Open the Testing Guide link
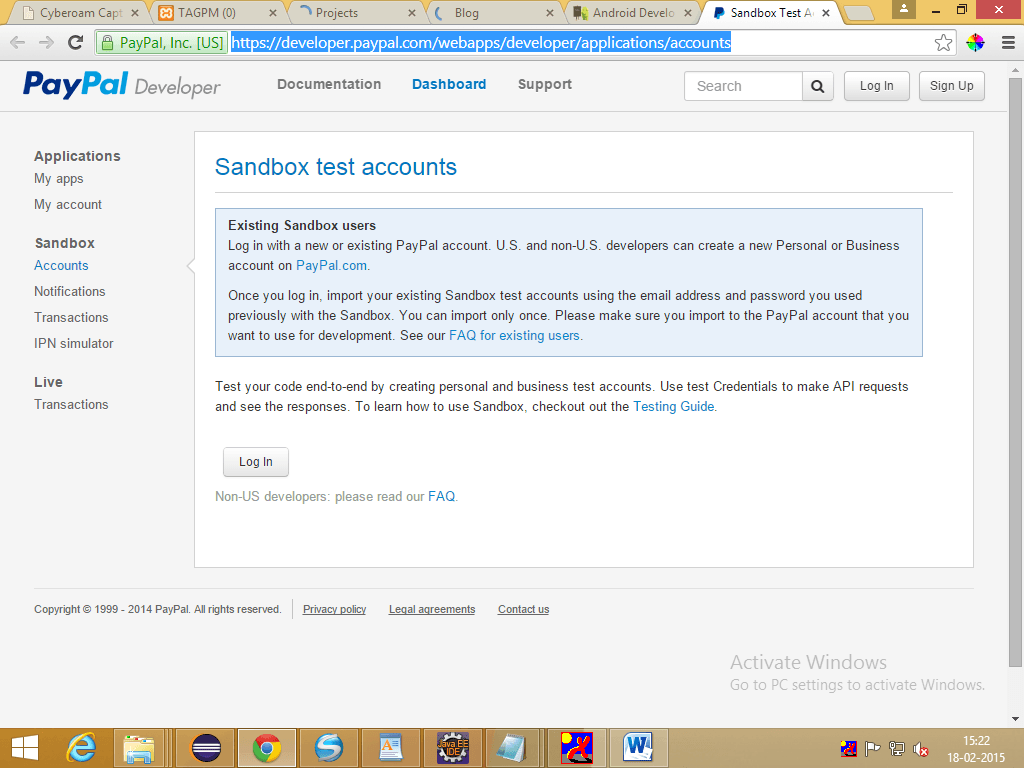 (674, 407)
